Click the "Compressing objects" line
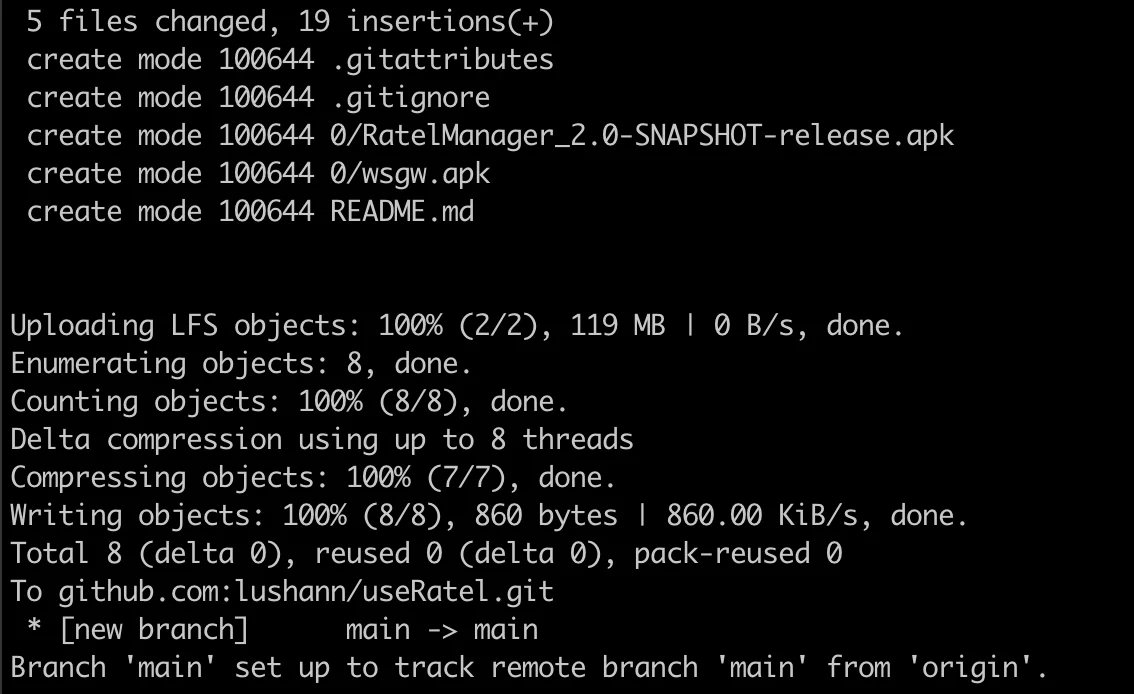 point(312,478)
